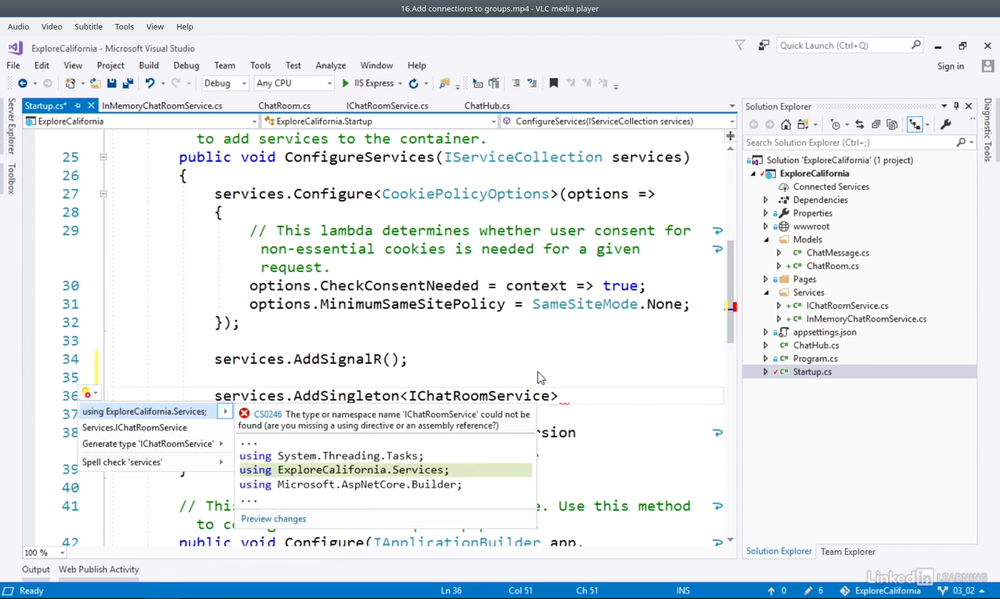Open the VLC Subtitle menu
The width and height of the screenshot is (1000, 599).
pos(88,27)
